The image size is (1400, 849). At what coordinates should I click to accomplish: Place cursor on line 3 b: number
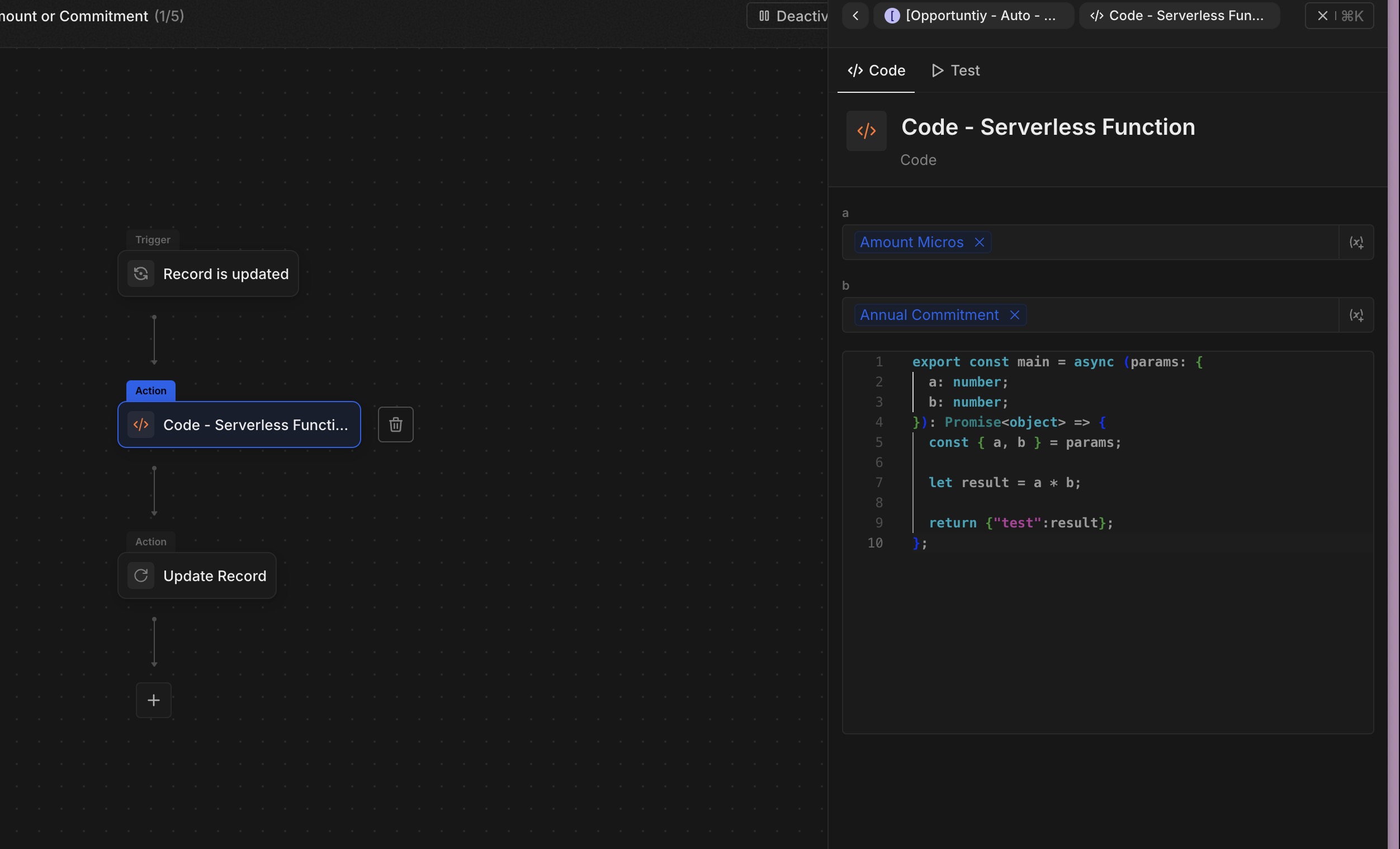click(968, 402)
